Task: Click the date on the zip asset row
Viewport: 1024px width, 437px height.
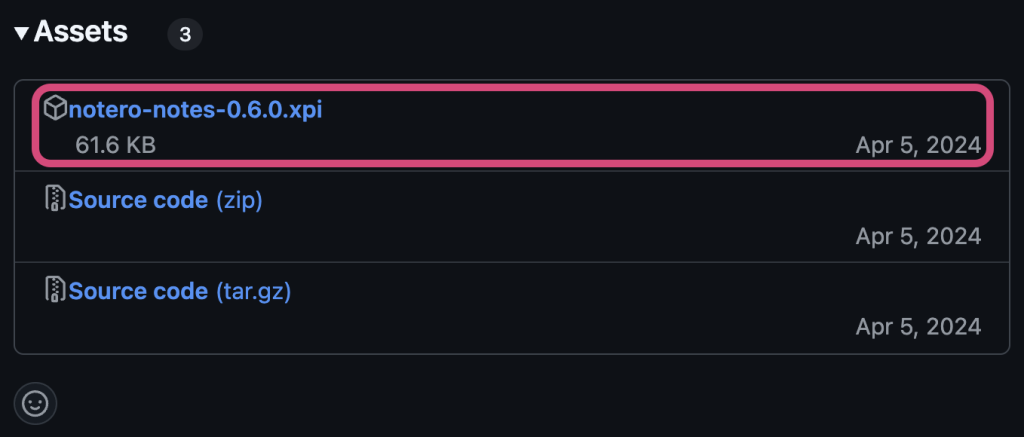Action: [x=918, y=236]
